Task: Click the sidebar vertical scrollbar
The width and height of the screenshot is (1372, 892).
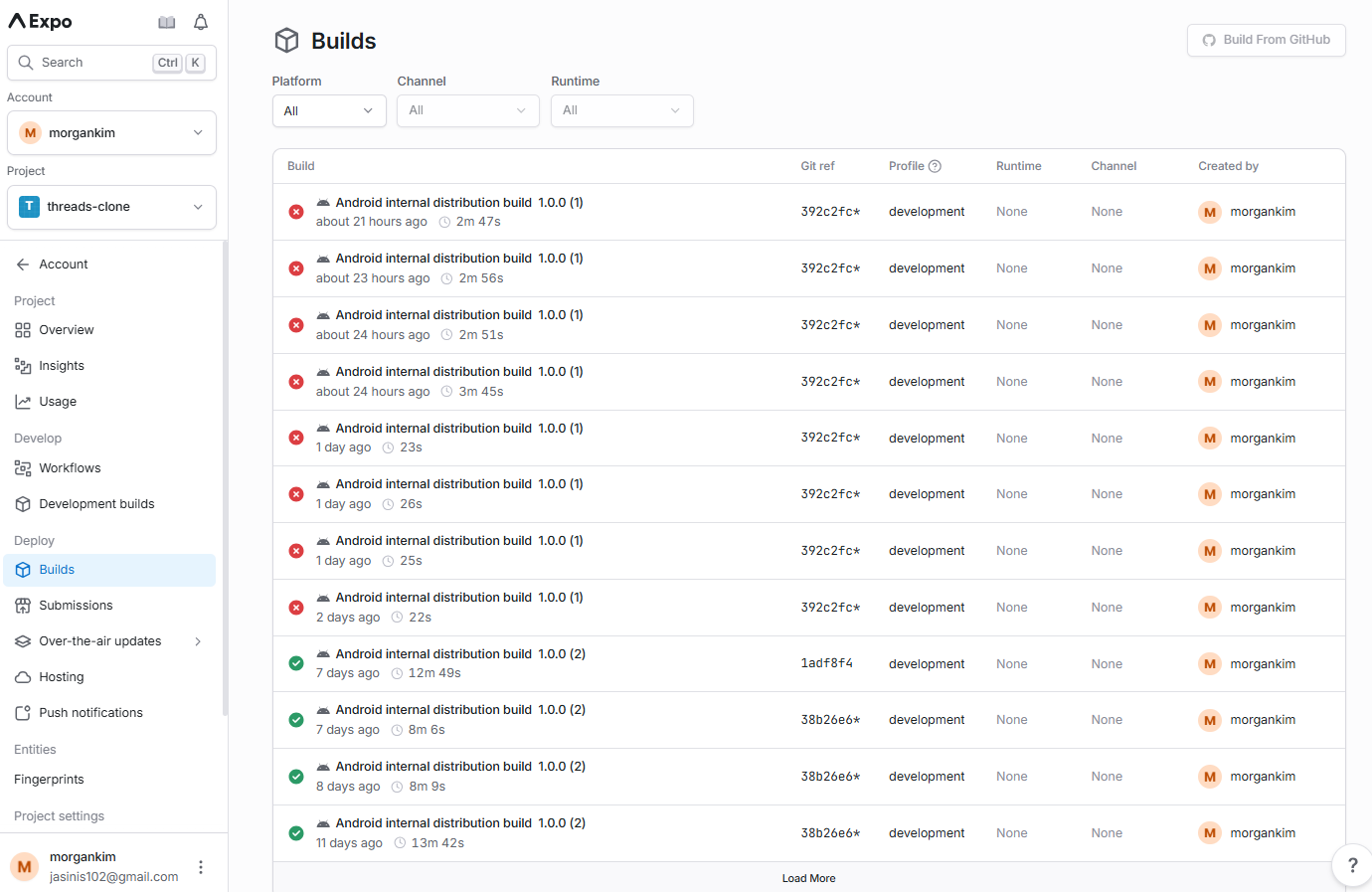Action: click(x=225, y=477)
